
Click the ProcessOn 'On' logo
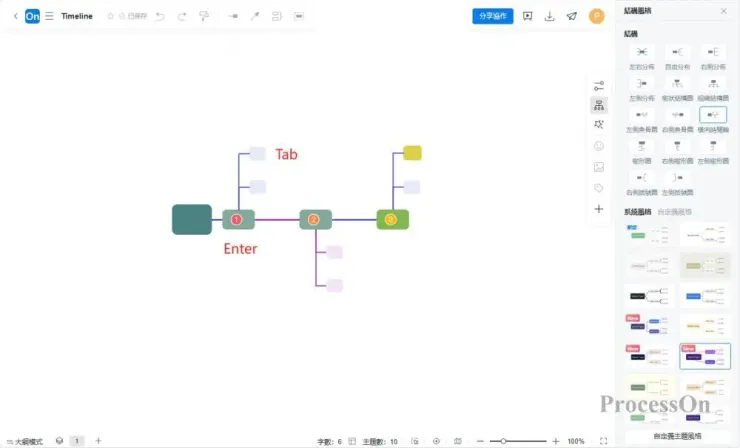(32, 16)
